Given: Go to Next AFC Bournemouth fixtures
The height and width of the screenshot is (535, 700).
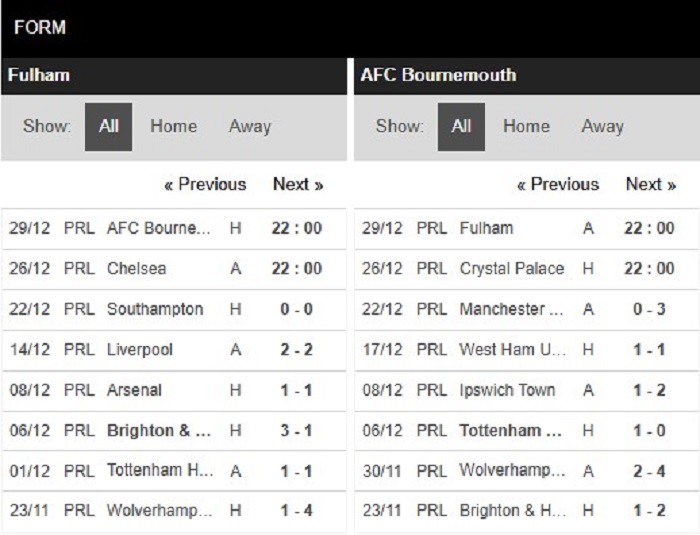Looking at the screenshot, I should 651,184.
